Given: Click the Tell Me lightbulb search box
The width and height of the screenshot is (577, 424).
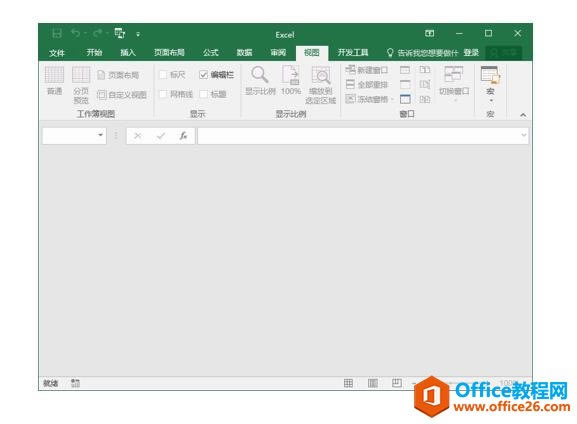Looking at the screenshot, I should click(x=422, y=53).
